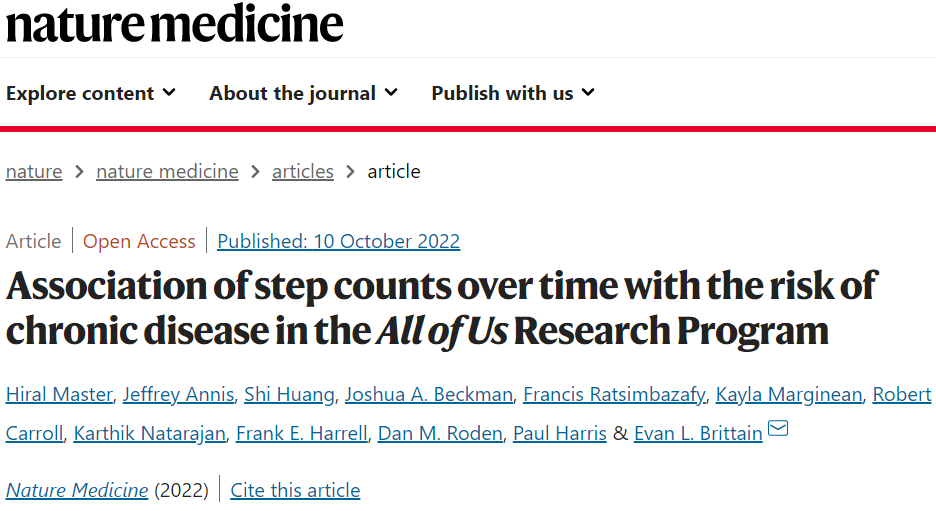Open nature medicine breadcrumb link
Image resolution: width=936 pixels, height=511 pixels.
point(167,171)
